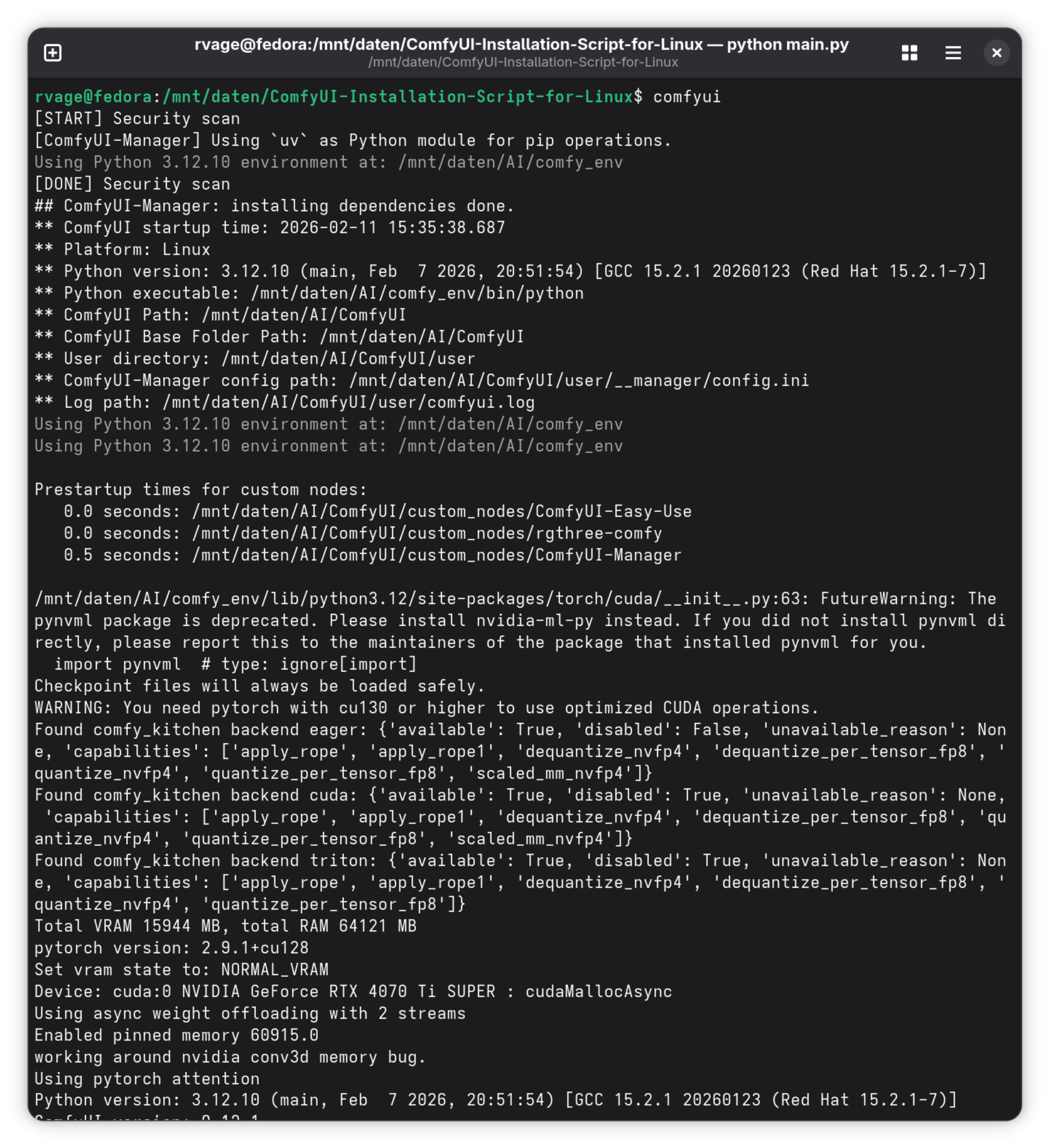Click the typed 'comfyui' command
This screenshot has height=1148, width=1049.
click(x=687, y=97)
